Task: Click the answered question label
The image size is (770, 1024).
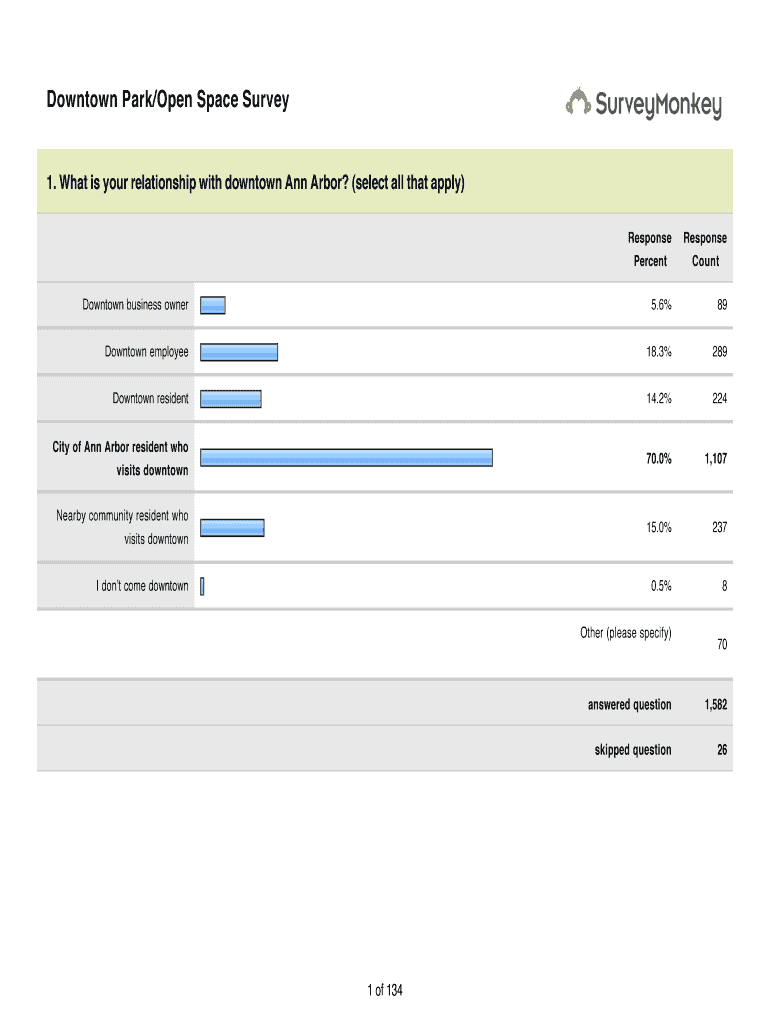Action: pos(629,705)
